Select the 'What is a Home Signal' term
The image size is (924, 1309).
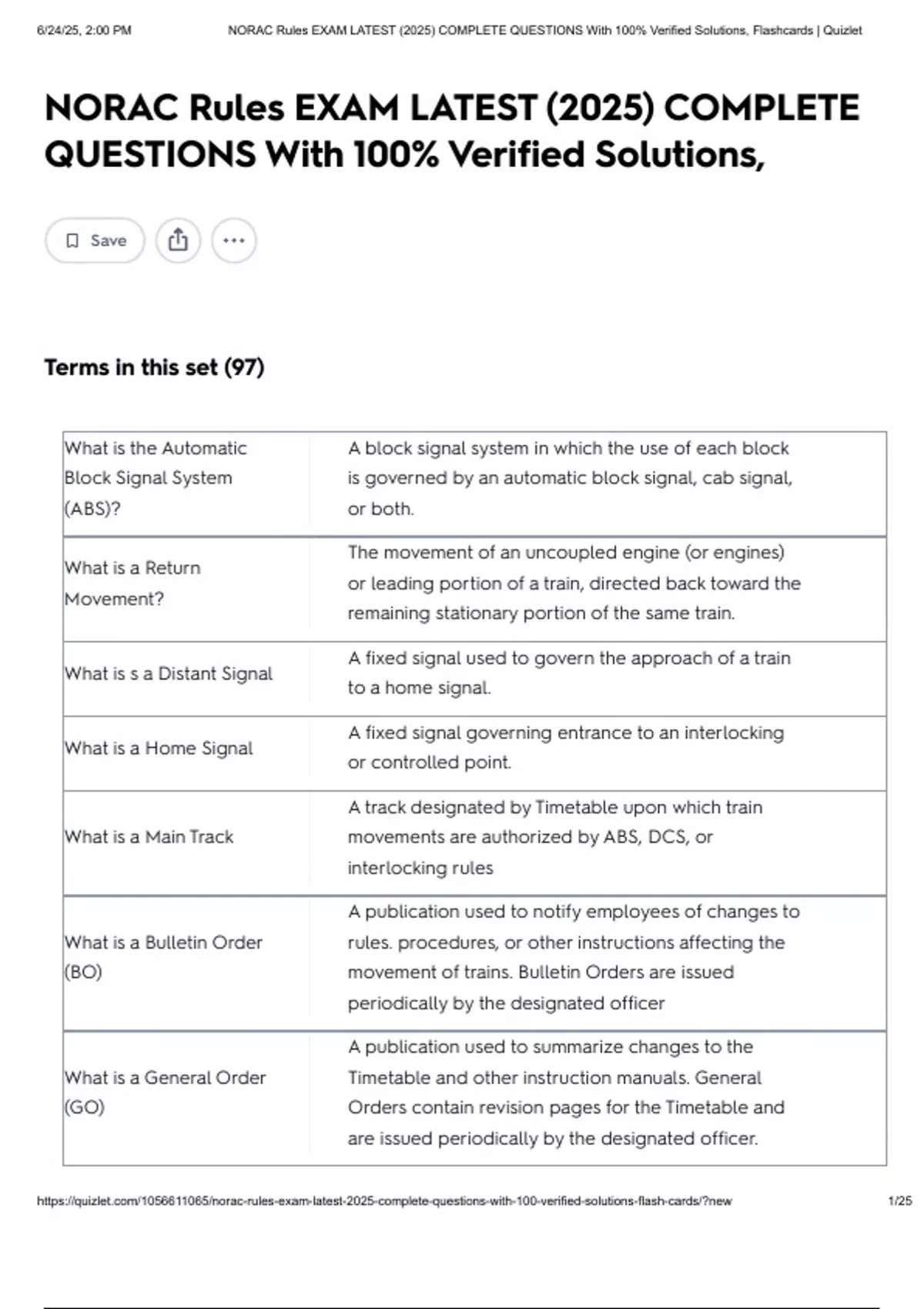pyautogui.click(x=159, y=748)
